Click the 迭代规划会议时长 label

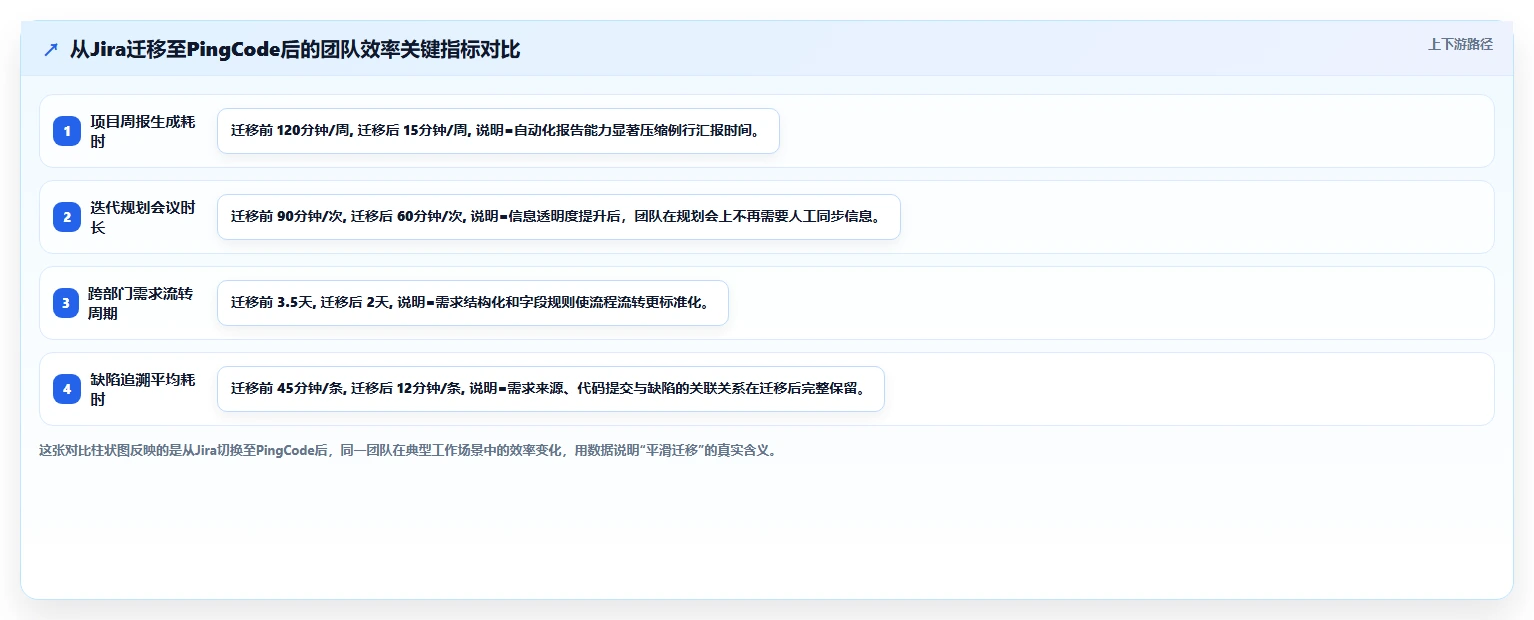(x=143, y=217)
